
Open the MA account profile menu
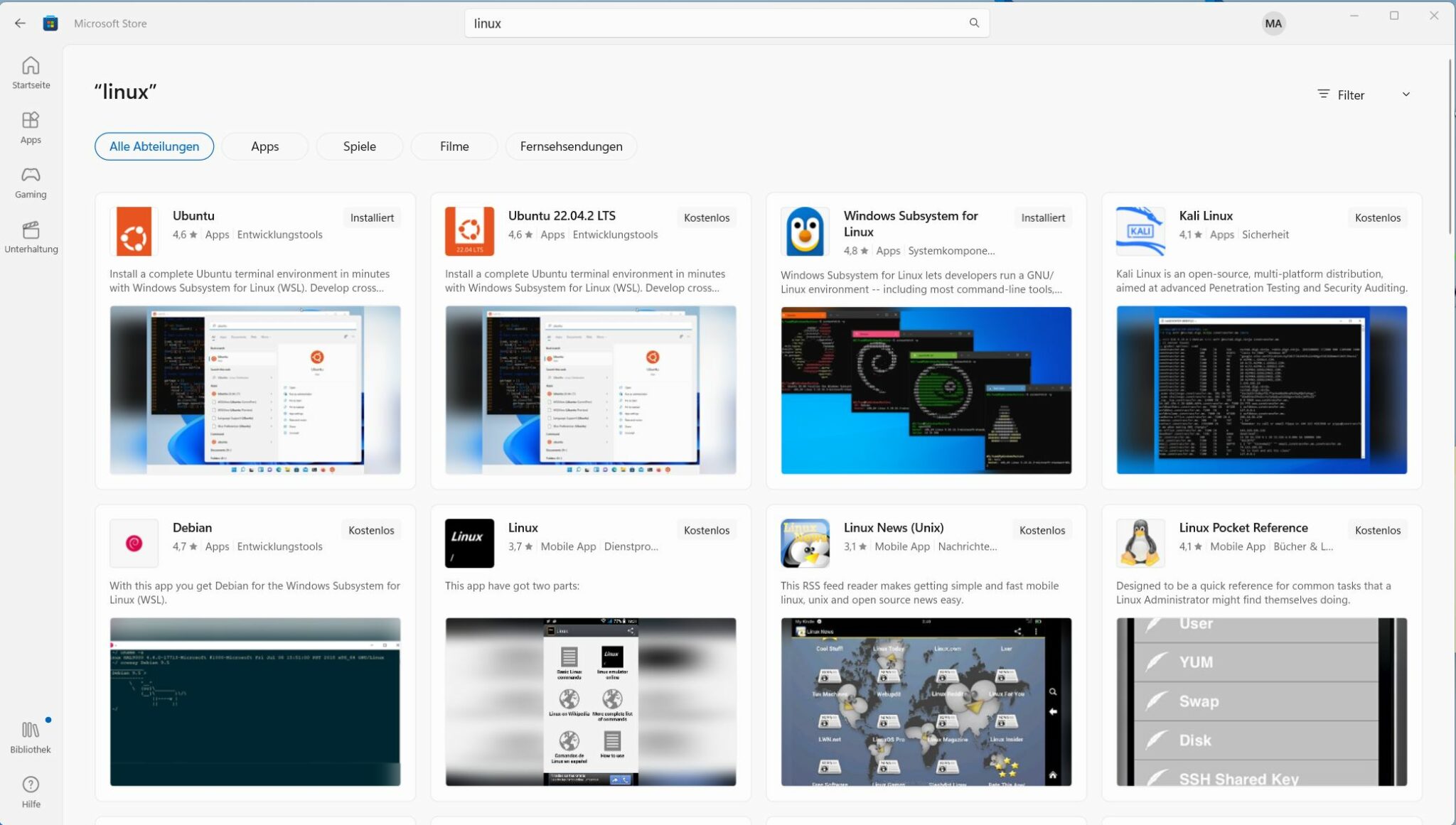(1272, 23)
